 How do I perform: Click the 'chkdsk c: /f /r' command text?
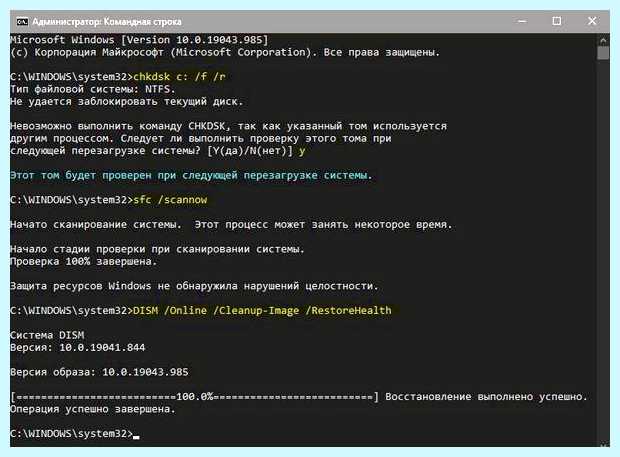[179, 77]
